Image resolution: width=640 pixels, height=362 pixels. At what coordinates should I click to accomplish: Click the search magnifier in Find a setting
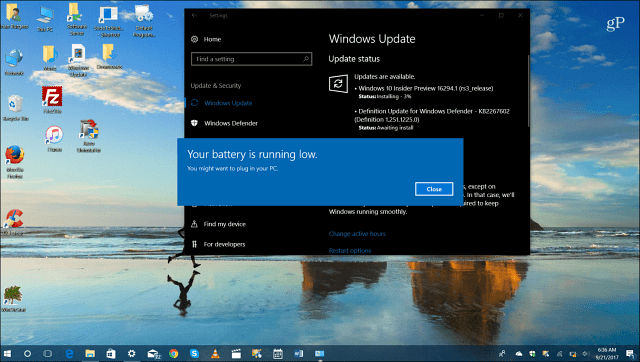pyautogui.click(x=306, y=59)
